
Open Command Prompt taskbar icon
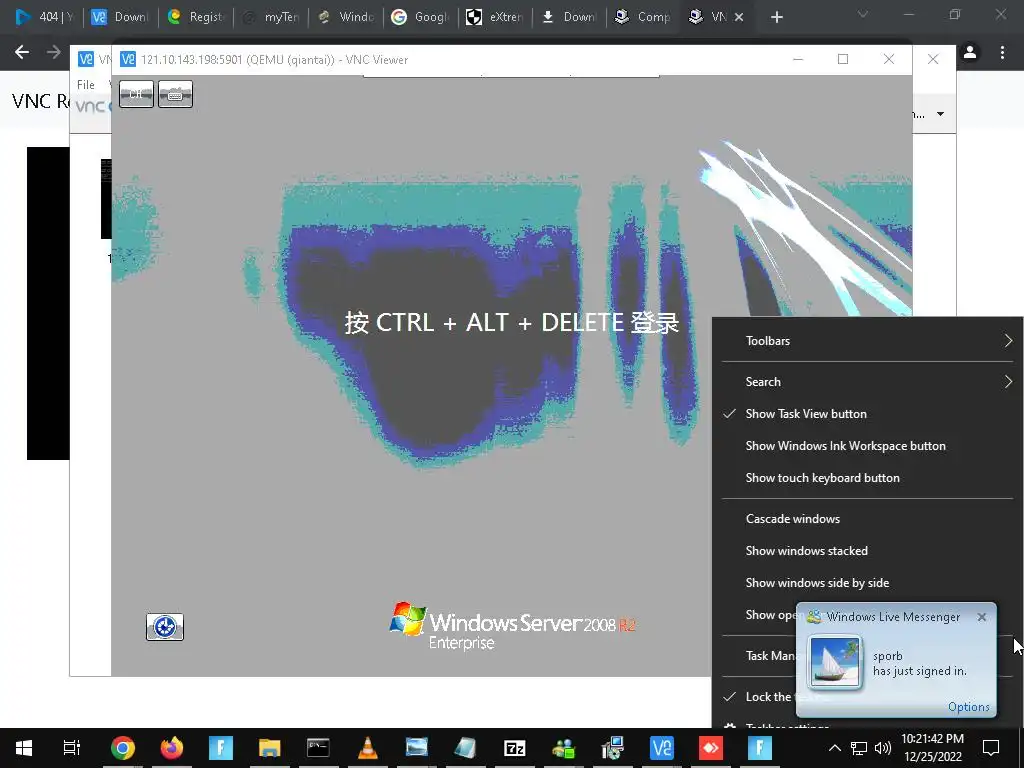(x=318, y=748)
